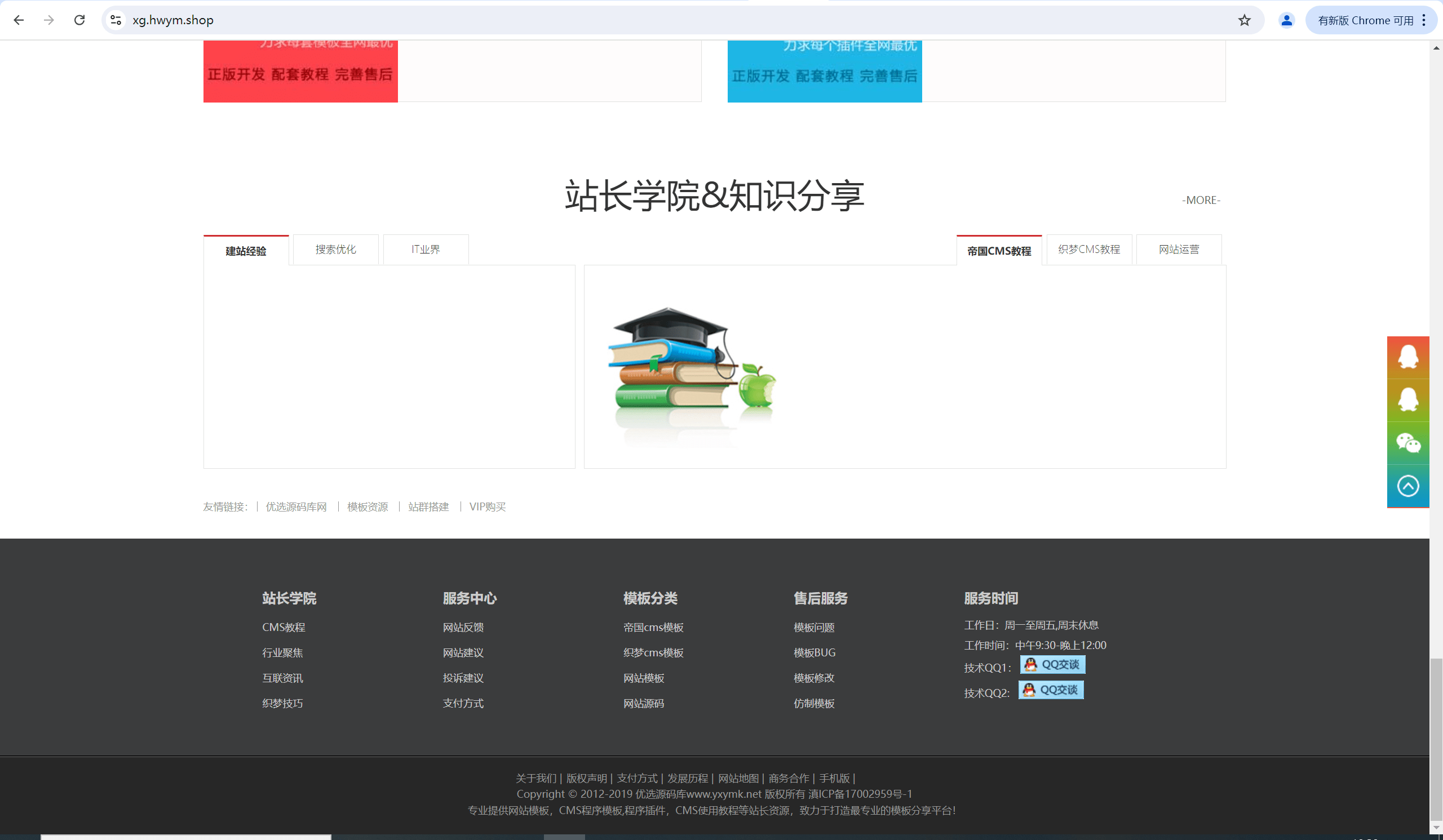Open the 模板资源 friend link
1443x840 pixels.
tap(368, 506)
